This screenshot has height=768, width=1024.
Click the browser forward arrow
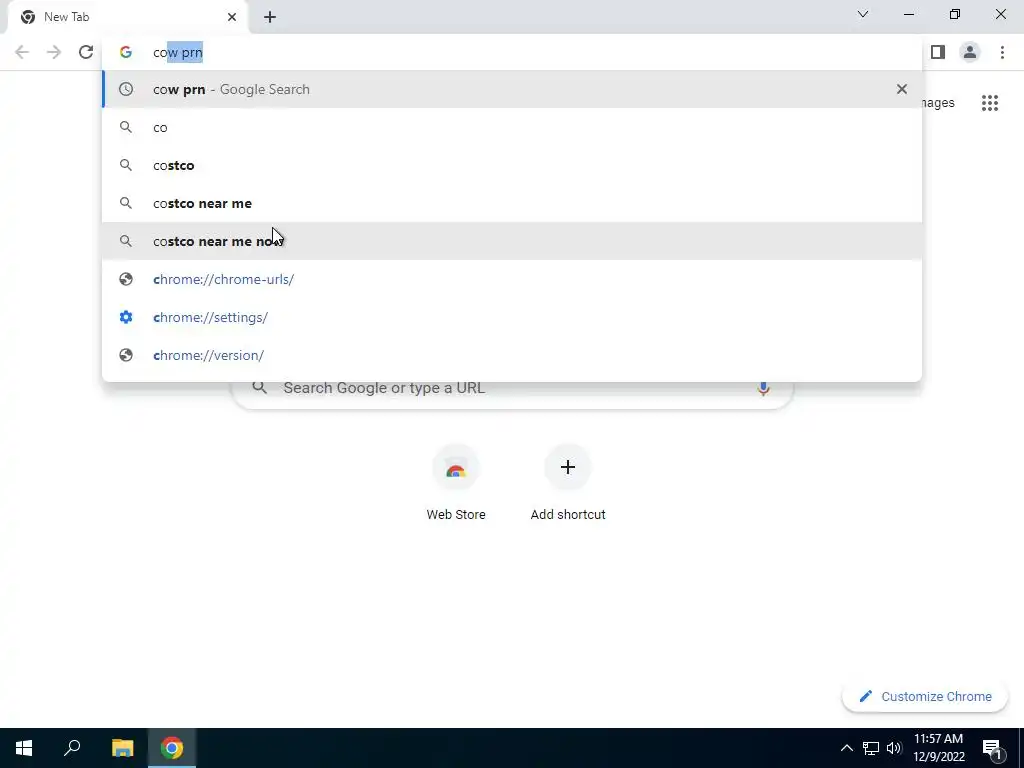(54, 52)
